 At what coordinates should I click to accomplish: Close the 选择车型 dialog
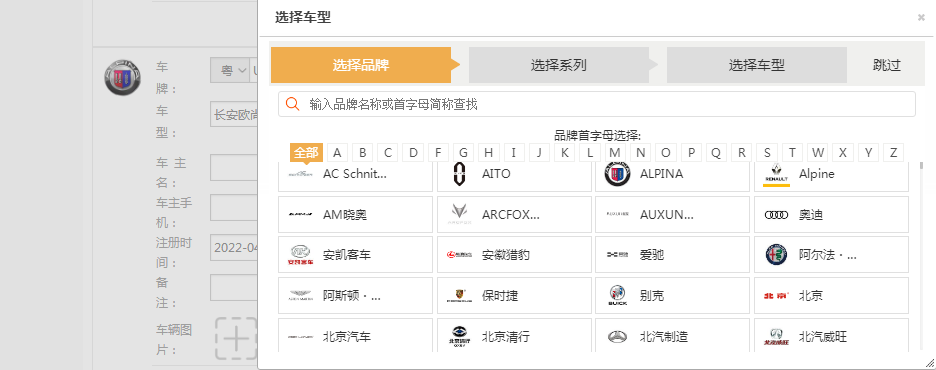[921, 18]
